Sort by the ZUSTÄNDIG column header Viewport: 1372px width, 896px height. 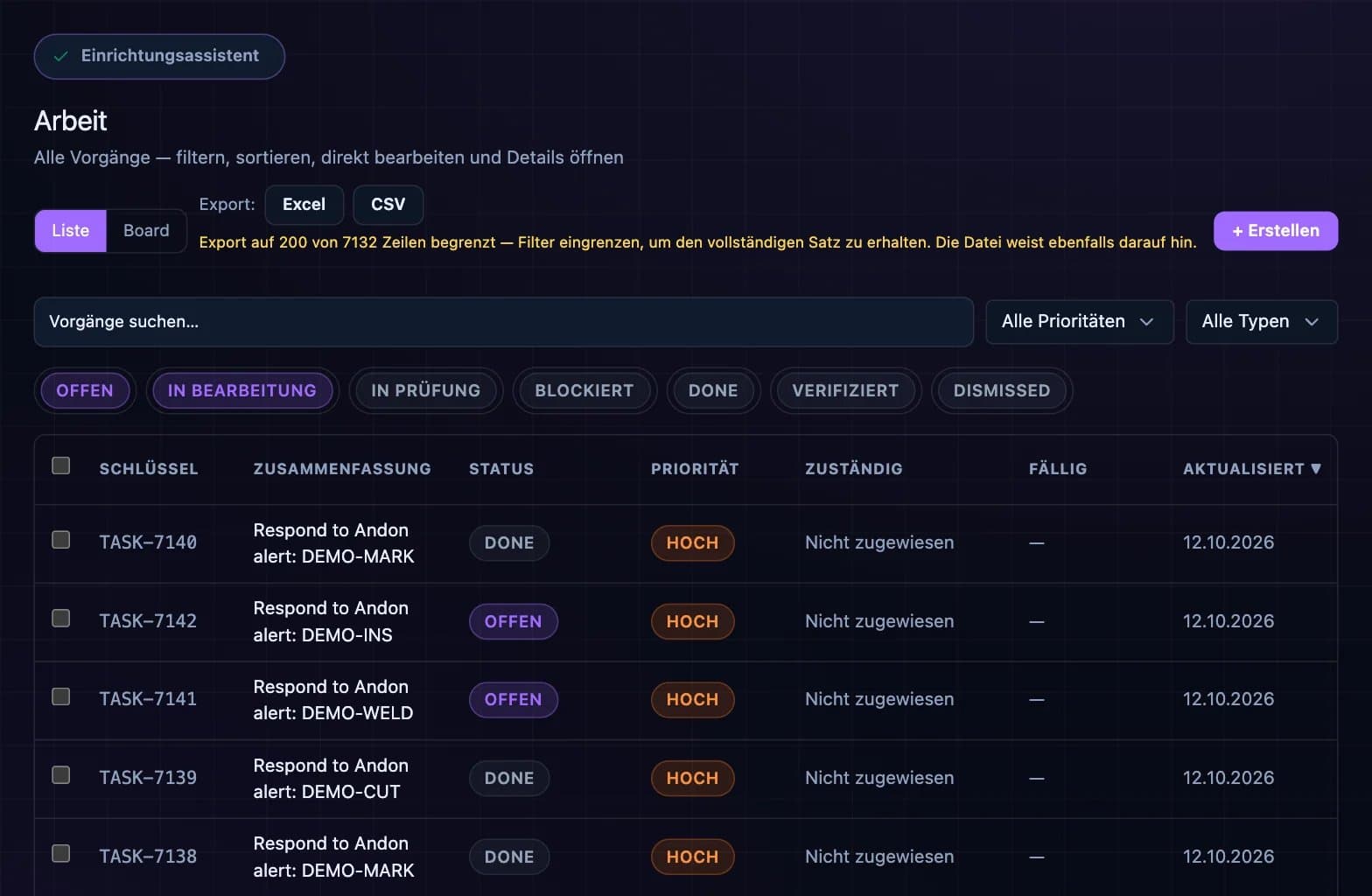853,469
